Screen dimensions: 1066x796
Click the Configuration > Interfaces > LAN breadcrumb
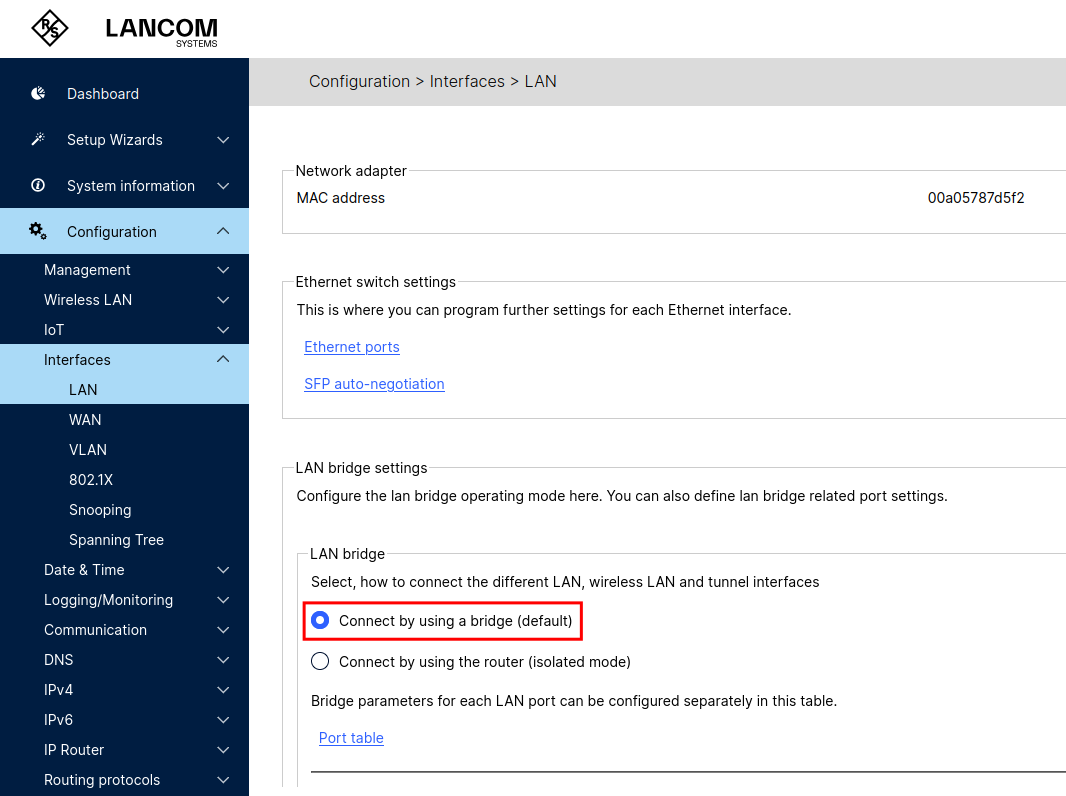pos(432,82)
